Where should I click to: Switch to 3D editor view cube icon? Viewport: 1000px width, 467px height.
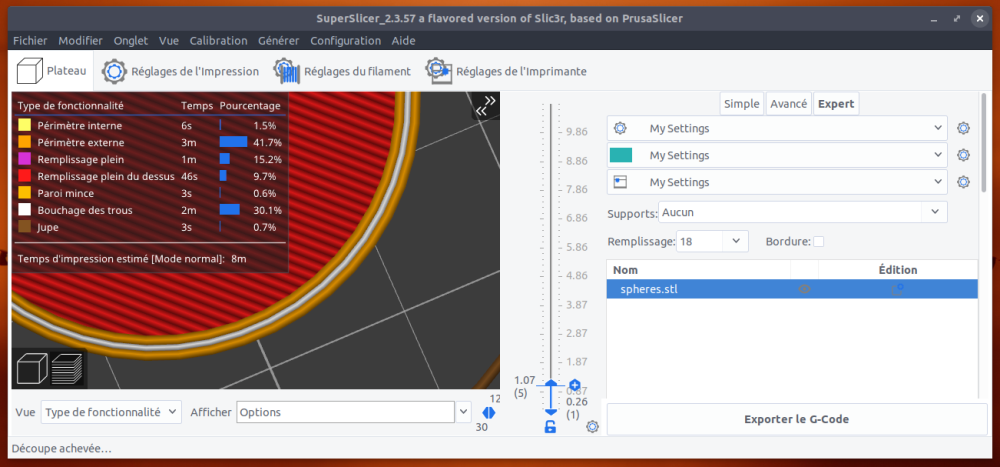click(31, 368)
